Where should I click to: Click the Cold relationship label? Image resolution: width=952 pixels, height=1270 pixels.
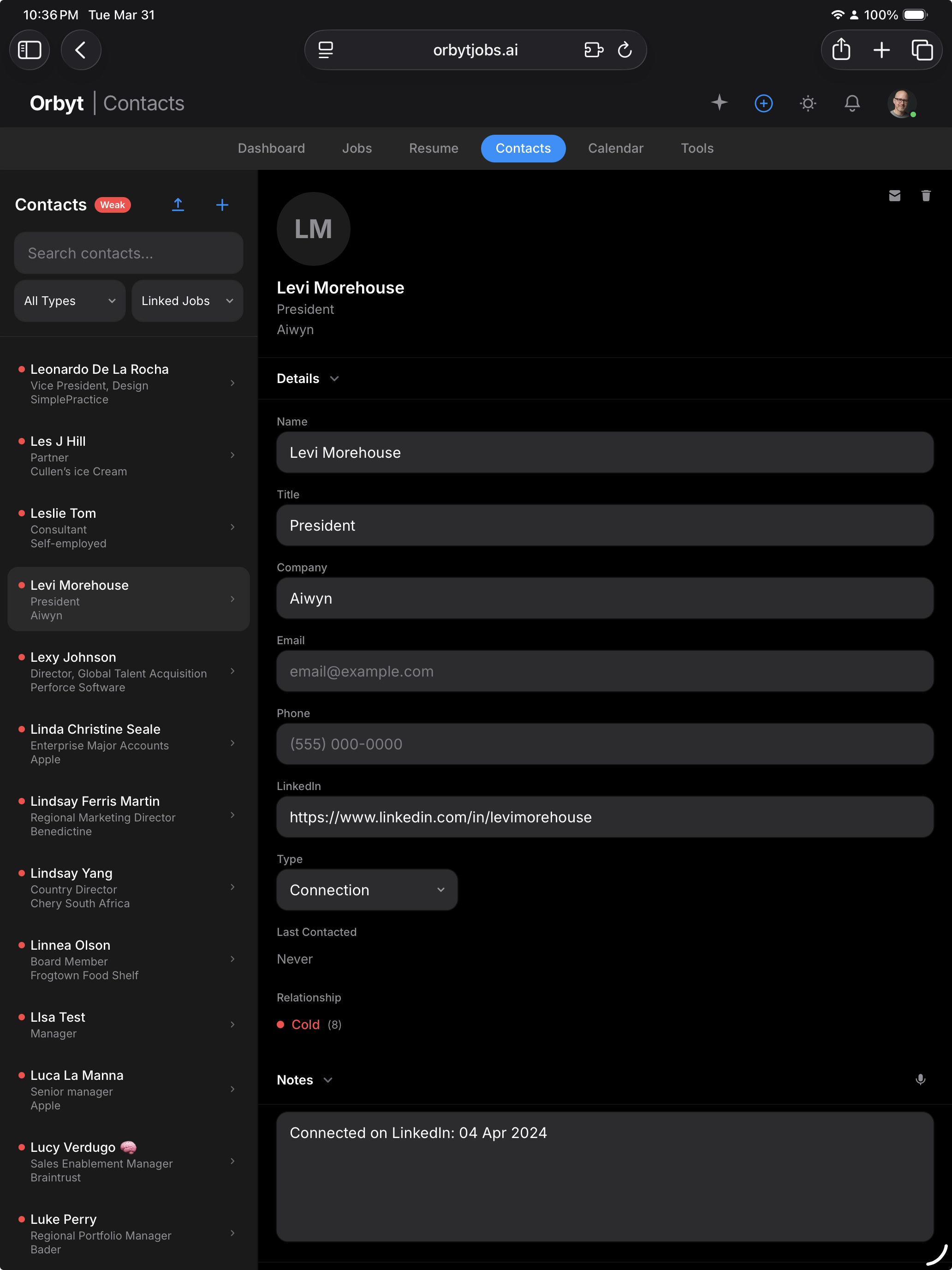tap(305, 1024)
